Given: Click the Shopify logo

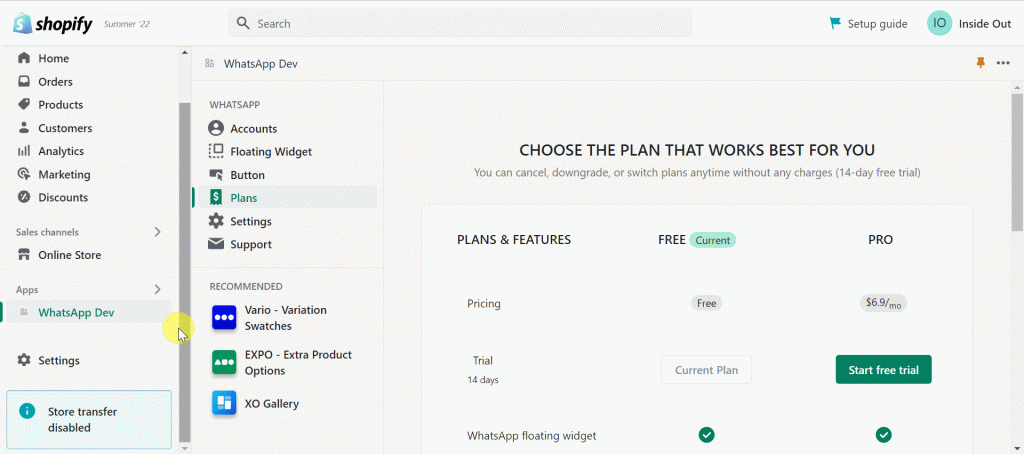Looking at the screenshot, I should (49, 23).
